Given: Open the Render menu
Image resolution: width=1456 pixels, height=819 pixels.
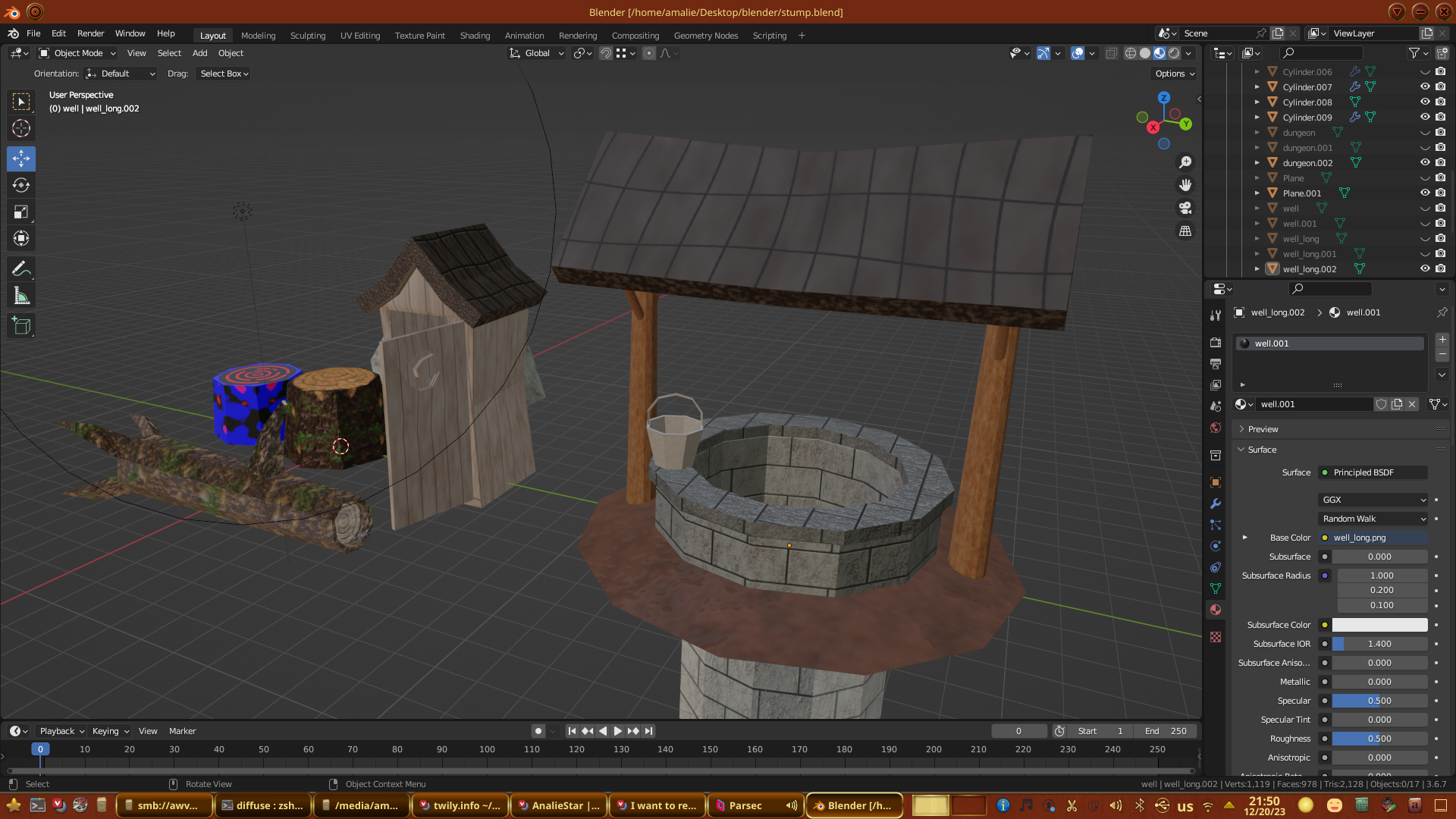Looking at the screenshot, I should (90, 33).
